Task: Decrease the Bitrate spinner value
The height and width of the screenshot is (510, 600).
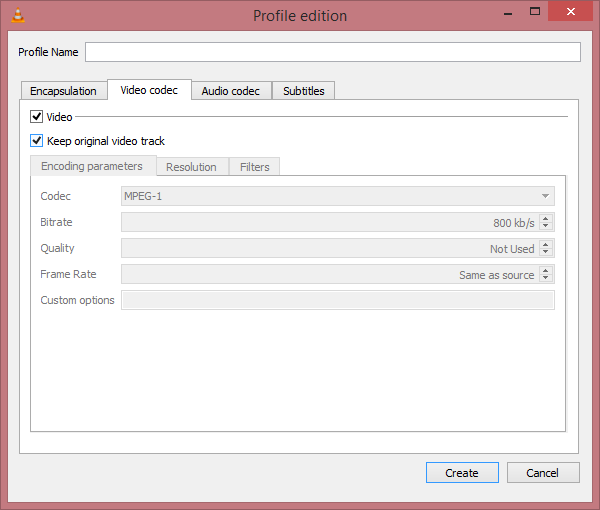Action: tap(546, 227)
